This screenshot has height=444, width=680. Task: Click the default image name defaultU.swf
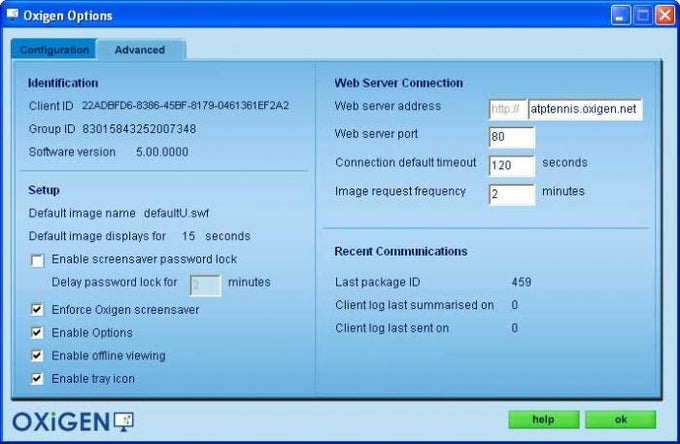(177, 213)
